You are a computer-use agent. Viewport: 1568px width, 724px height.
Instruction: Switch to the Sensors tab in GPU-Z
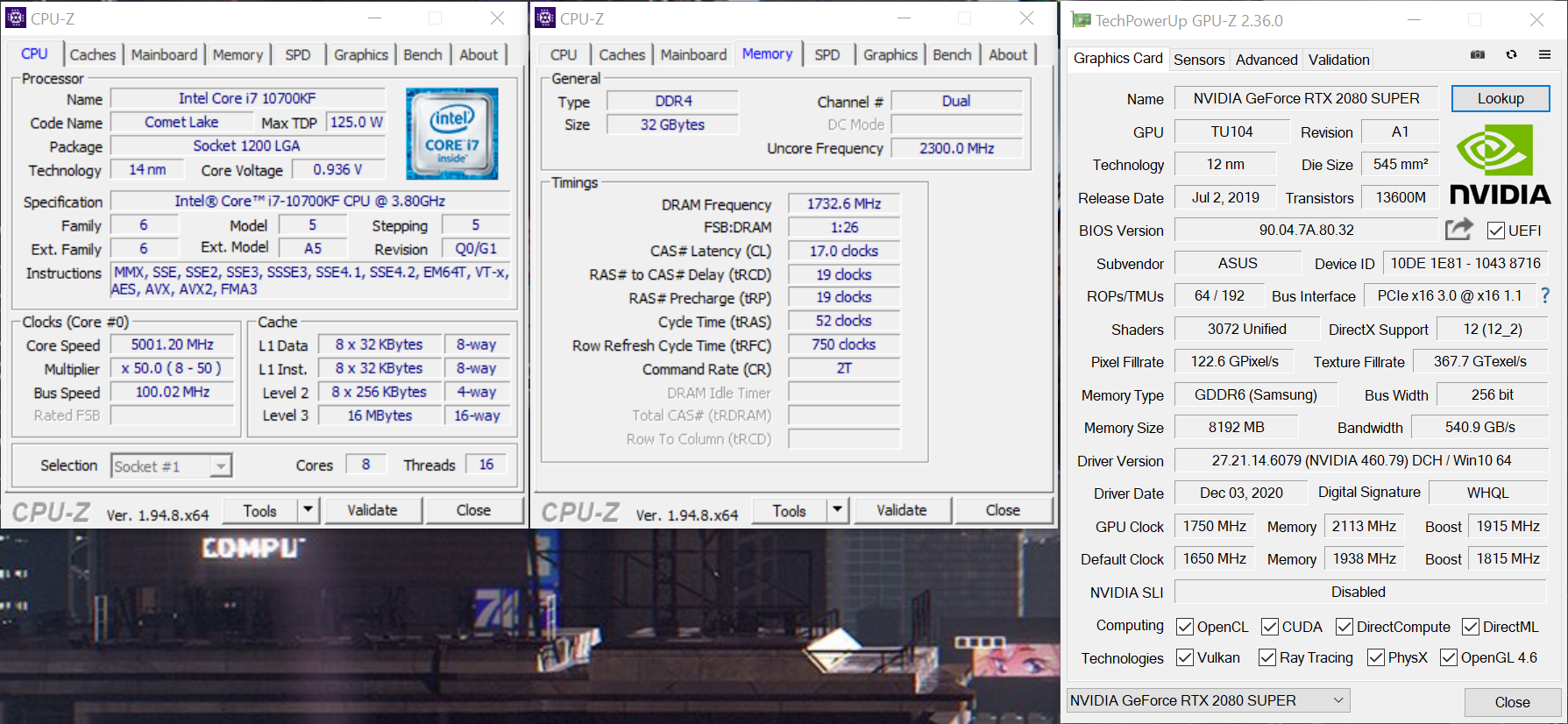tap(1198, 60)
